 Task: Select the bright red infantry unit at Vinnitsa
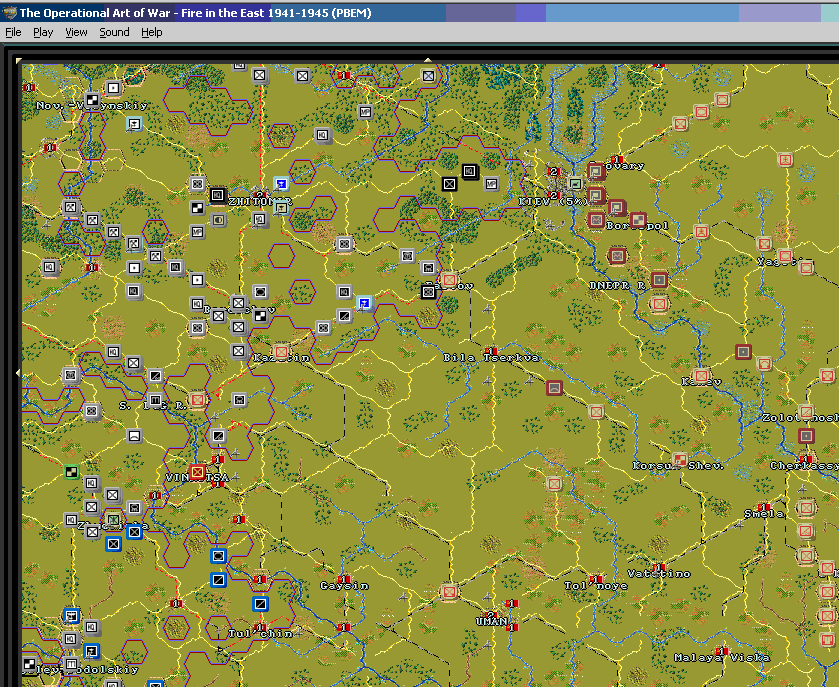tap(197, 472)
